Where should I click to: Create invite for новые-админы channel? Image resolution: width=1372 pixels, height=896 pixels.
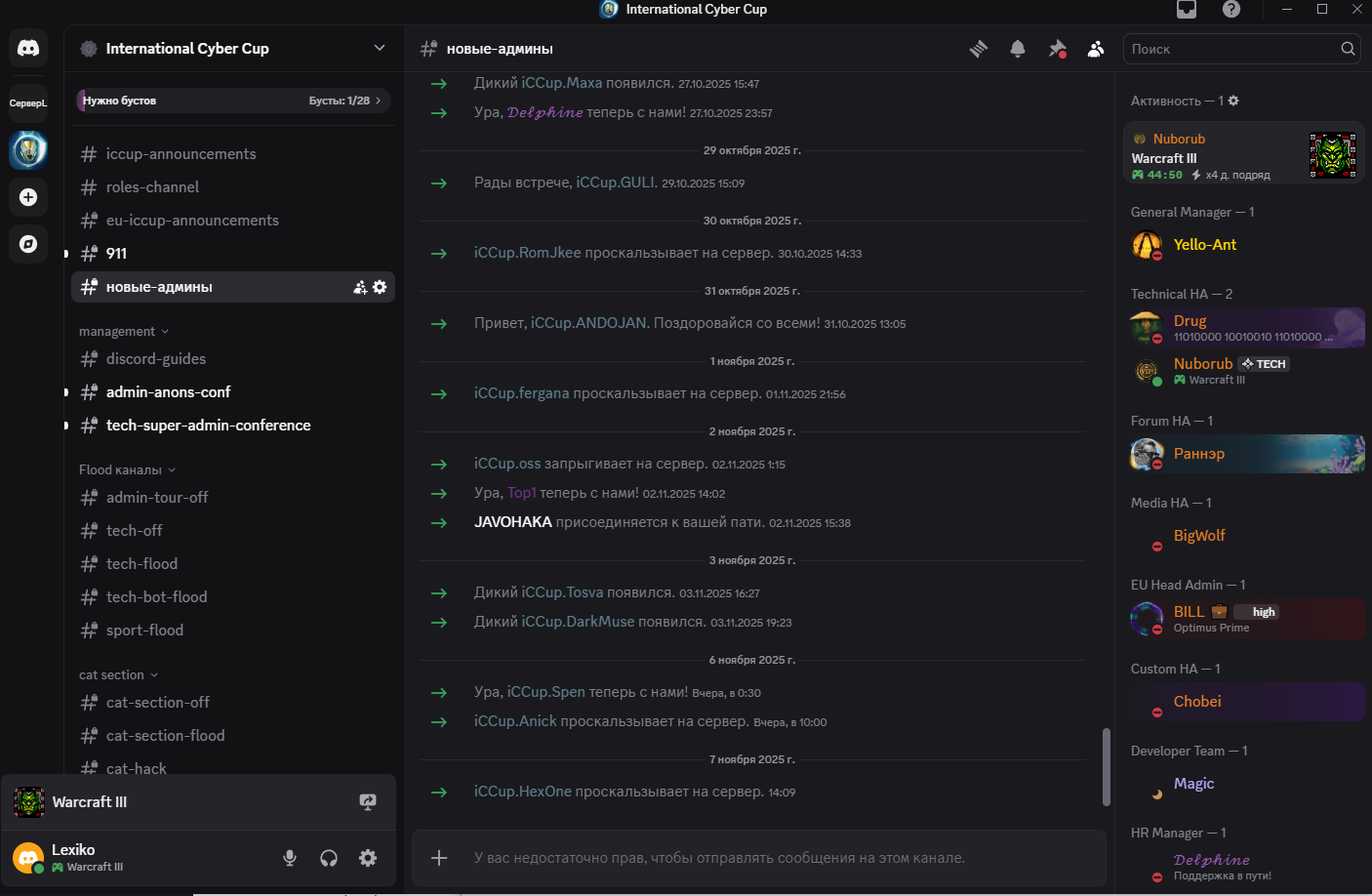tap(360, 287)
